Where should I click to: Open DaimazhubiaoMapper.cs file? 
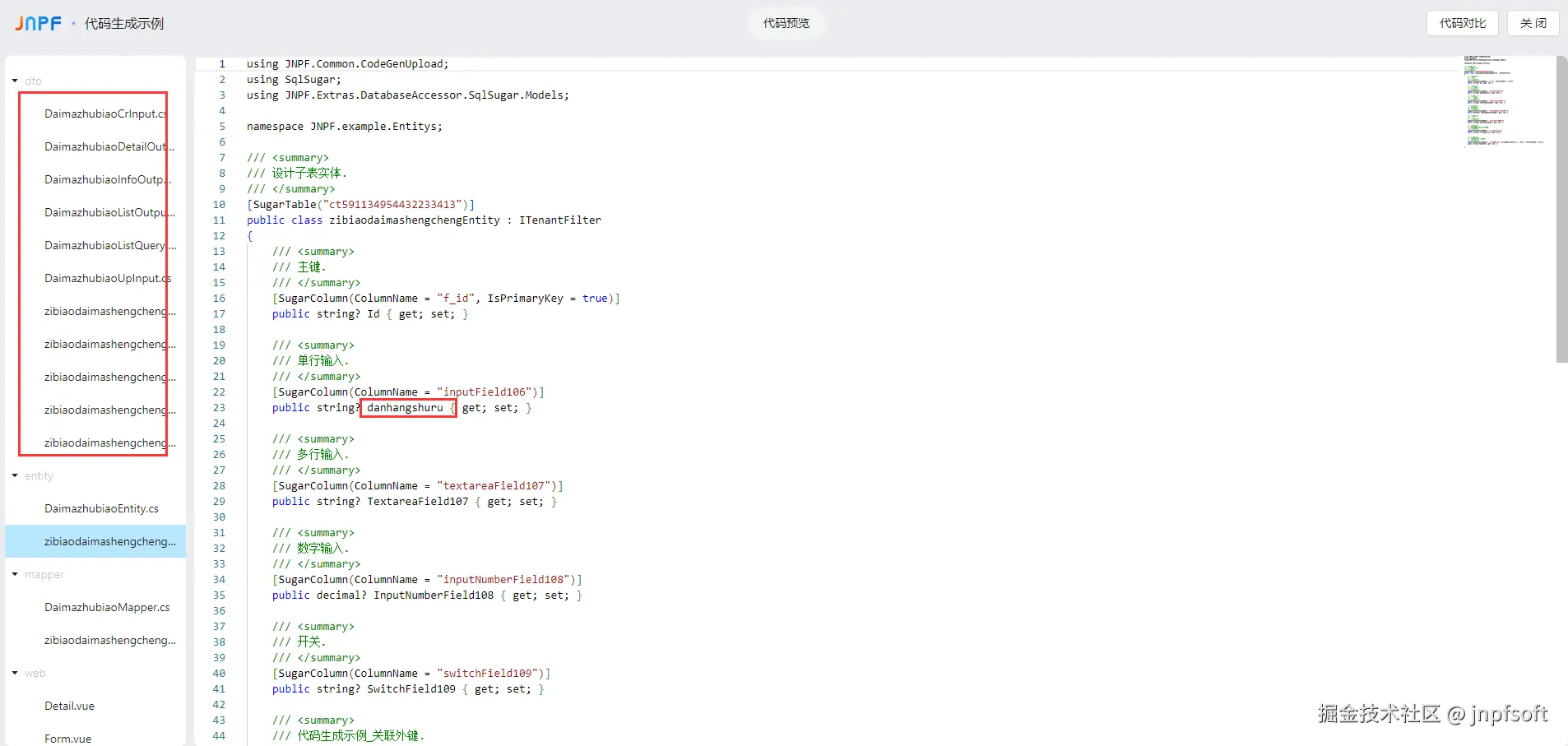coord(95,607)
